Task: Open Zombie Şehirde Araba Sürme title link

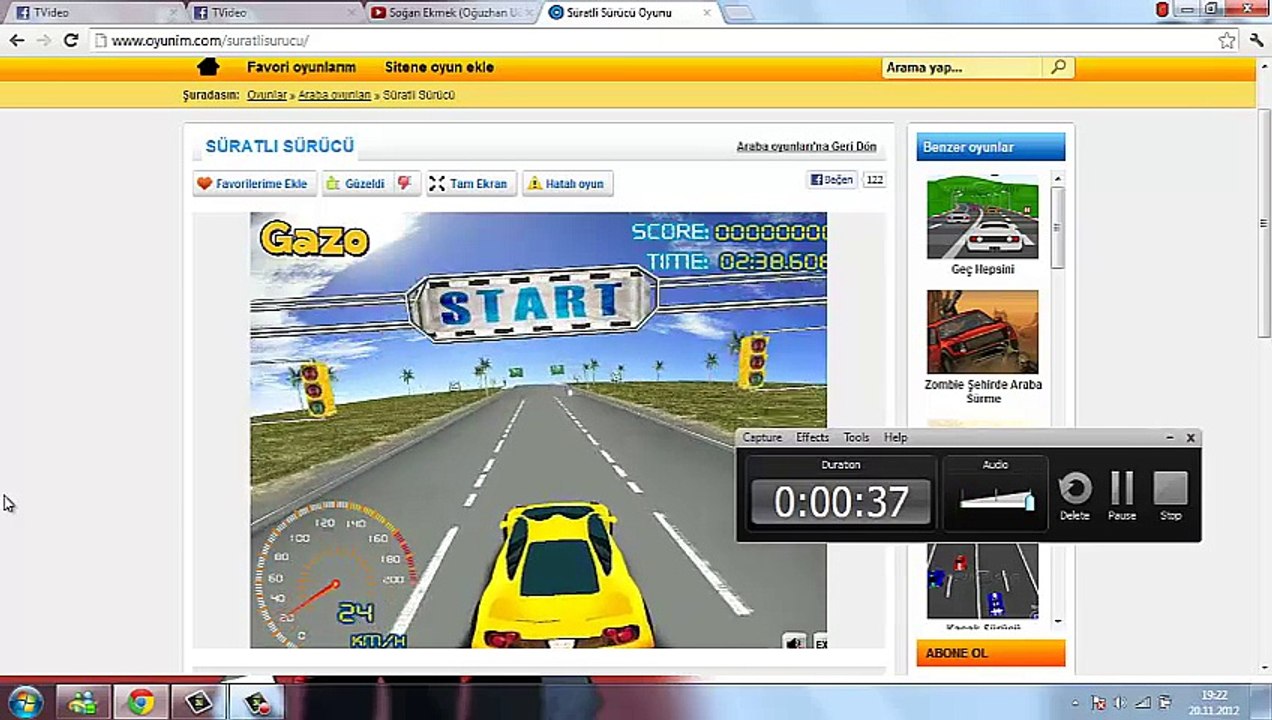Action: [x=983, y=391]
